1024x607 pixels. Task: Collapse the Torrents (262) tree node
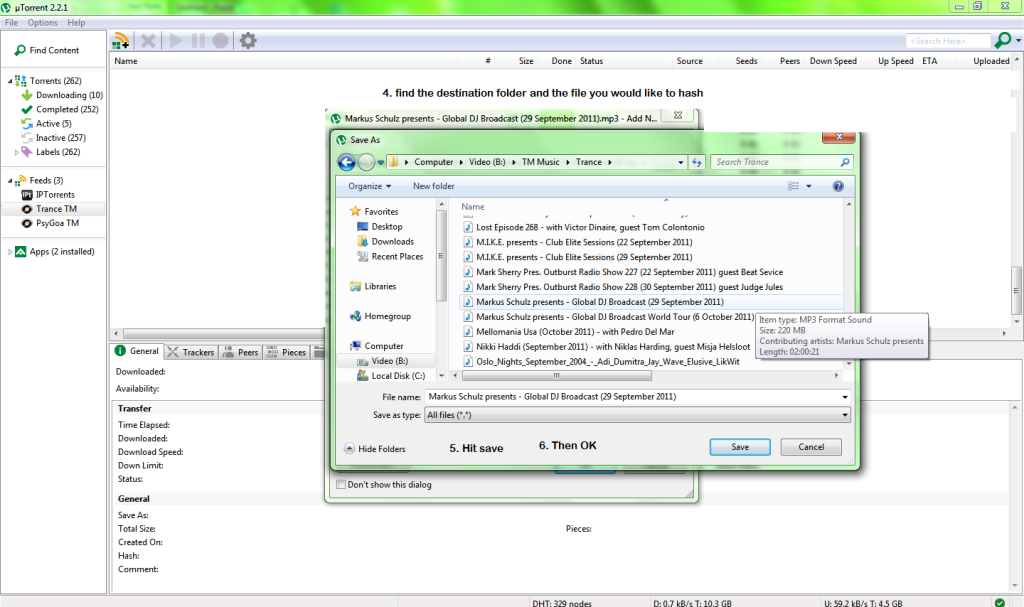(x=10, y=81)
